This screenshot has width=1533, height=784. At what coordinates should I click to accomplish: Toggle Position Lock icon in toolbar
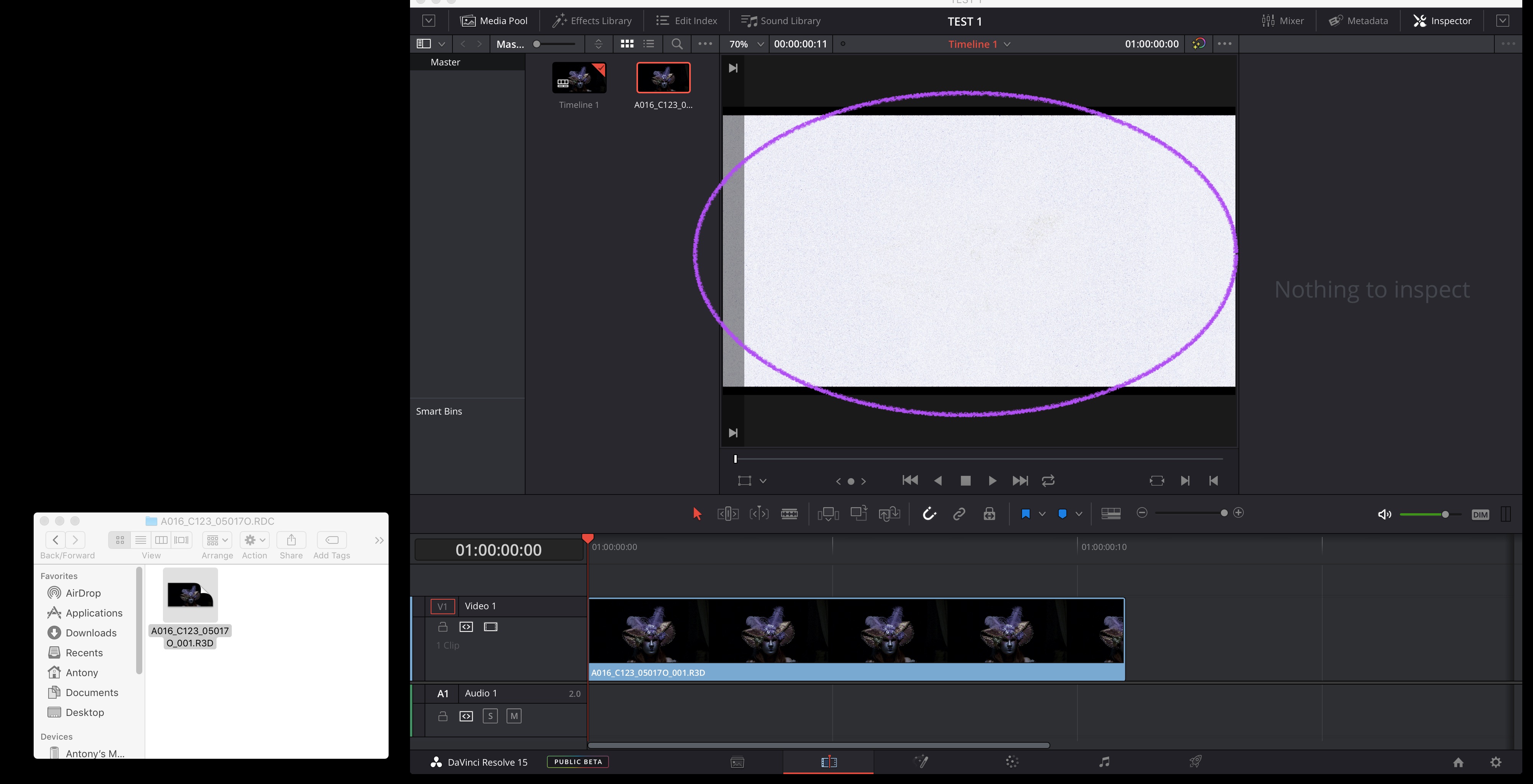989,514
